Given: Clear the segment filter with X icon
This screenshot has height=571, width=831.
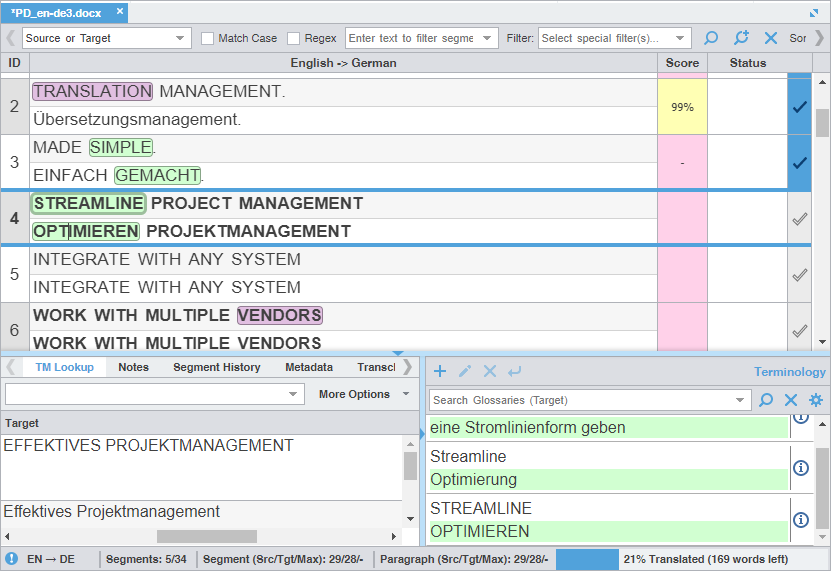Looking at the screenshot, I should tap(771, 38).
